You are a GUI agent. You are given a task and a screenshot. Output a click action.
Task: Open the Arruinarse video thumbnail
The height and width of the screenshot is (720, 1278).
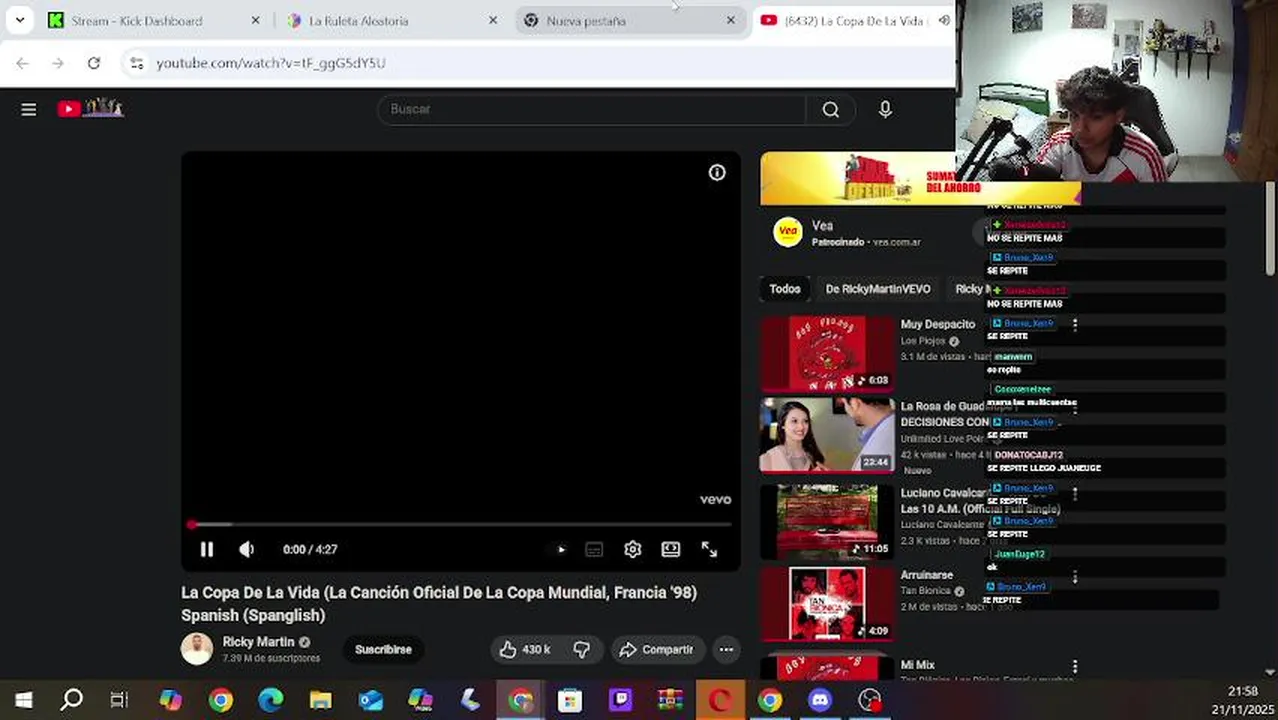coord(827,604)
